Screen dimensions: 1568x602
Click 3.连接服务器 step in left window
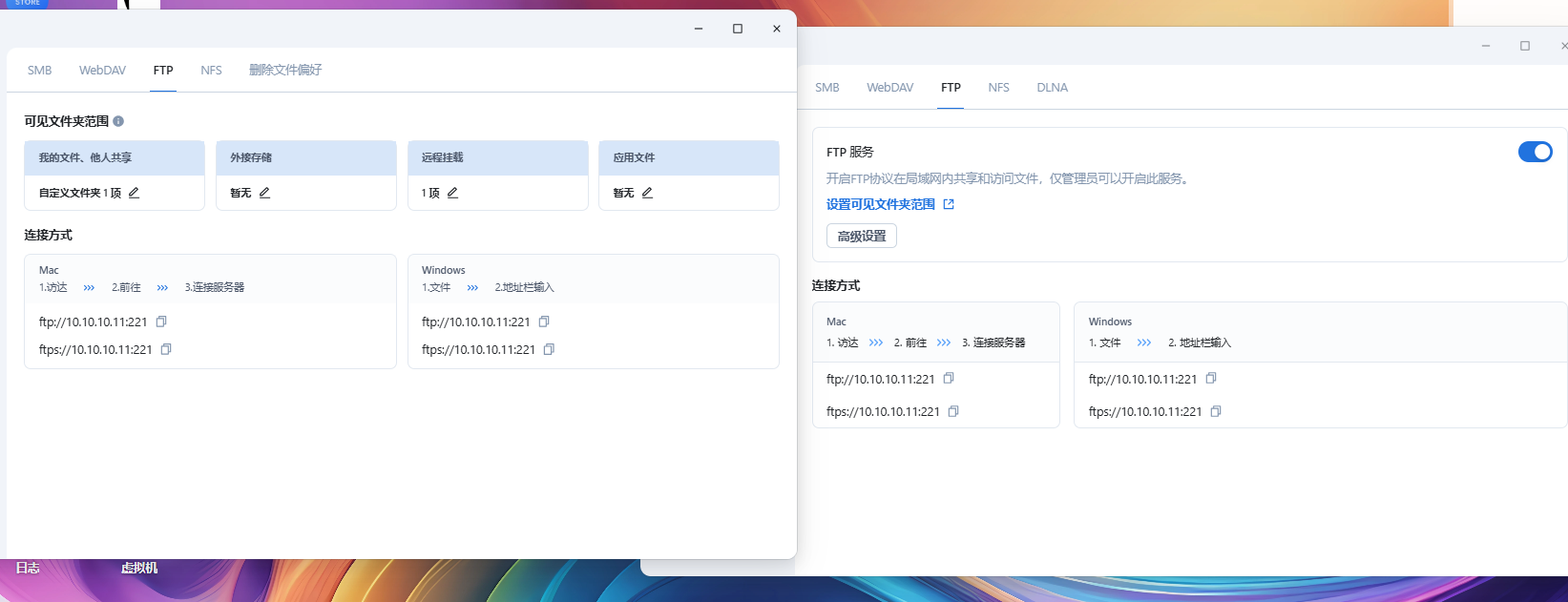pyautogui.click(x=215, y=287)
